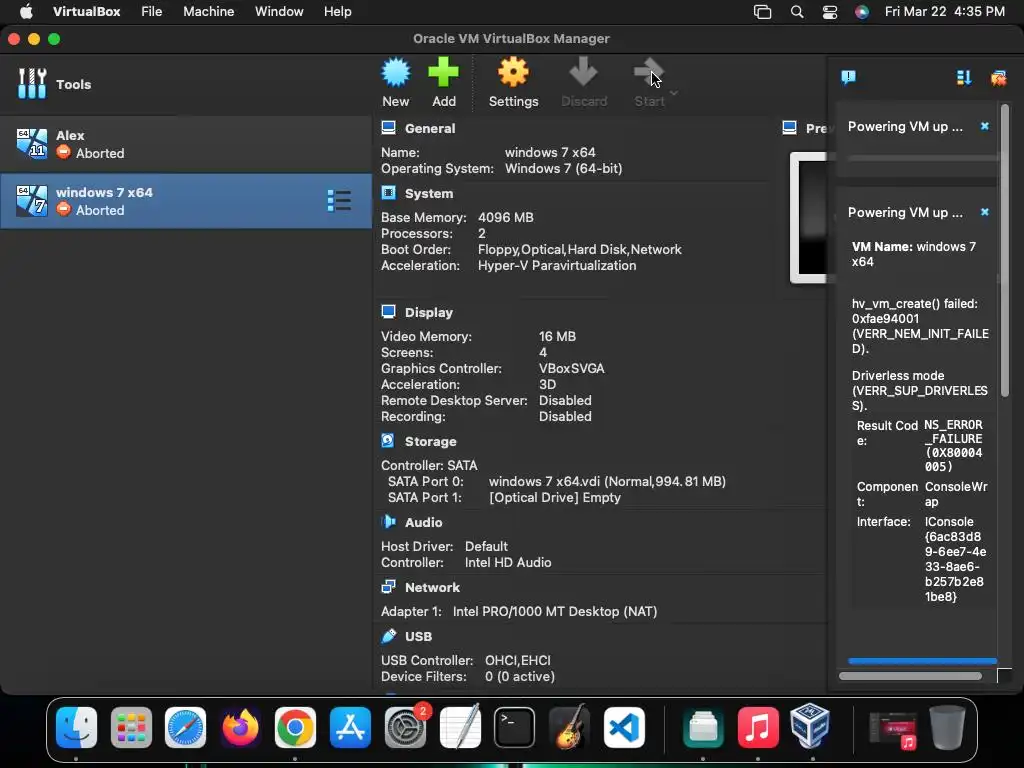This screenshot has height=768, width=1024.
Task: Open the System section header
Action: 428,193
